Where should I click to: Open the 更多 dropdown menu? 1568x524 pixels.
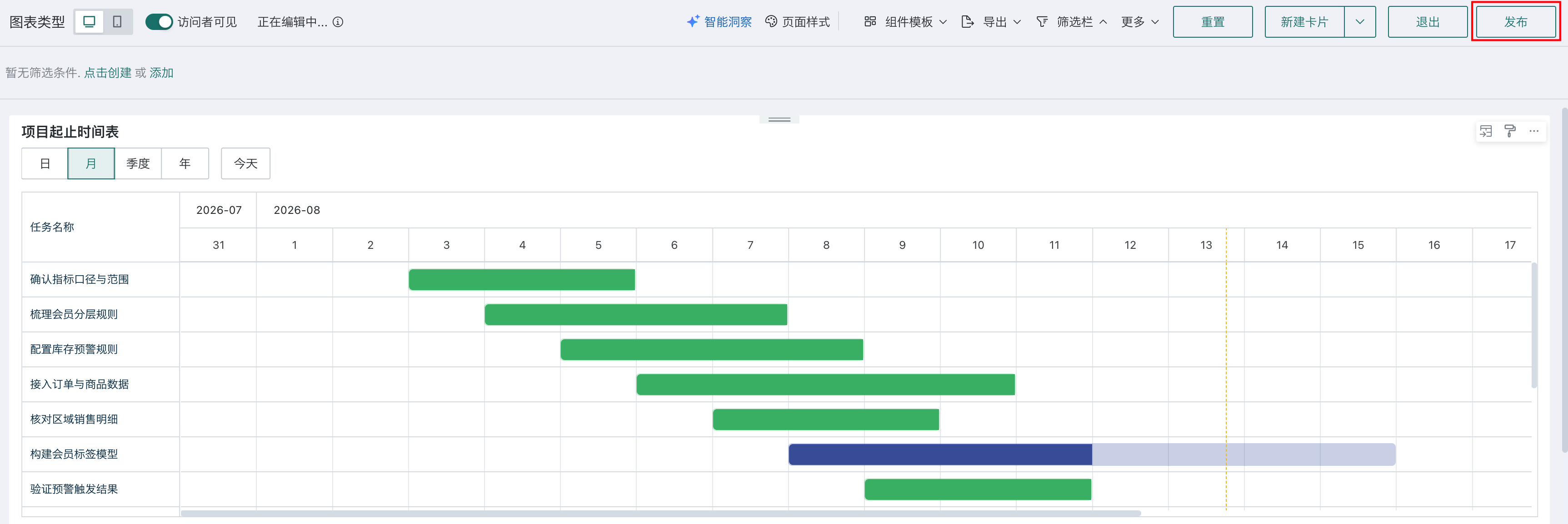(x=1139, y=22)
